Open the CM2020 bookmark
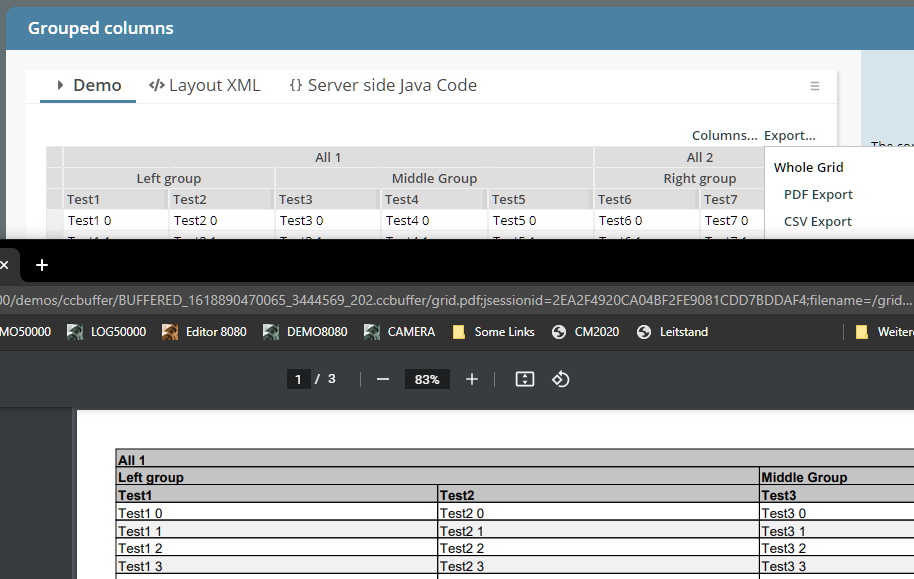Image resolution: width=914 pixels, height=579 pixels. pyautogui.click(x=586, y=332)
